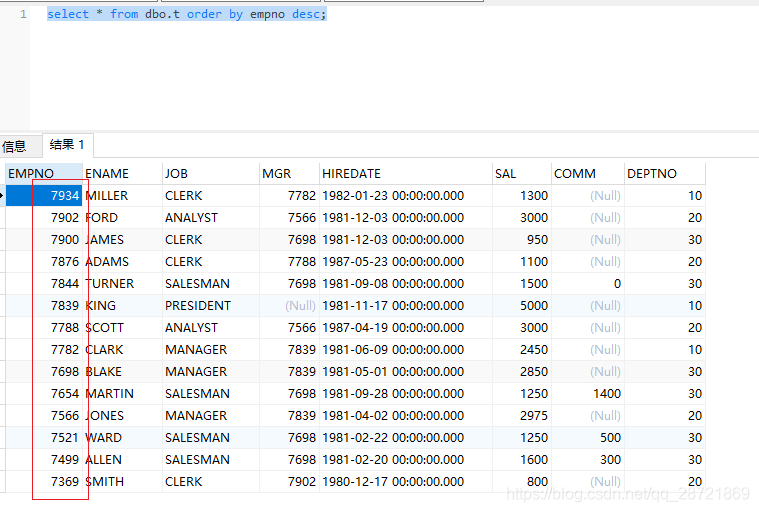Click into the SQL query editor line
The height and width of the screenshot is (512, 759).
(x=186, y=14)
